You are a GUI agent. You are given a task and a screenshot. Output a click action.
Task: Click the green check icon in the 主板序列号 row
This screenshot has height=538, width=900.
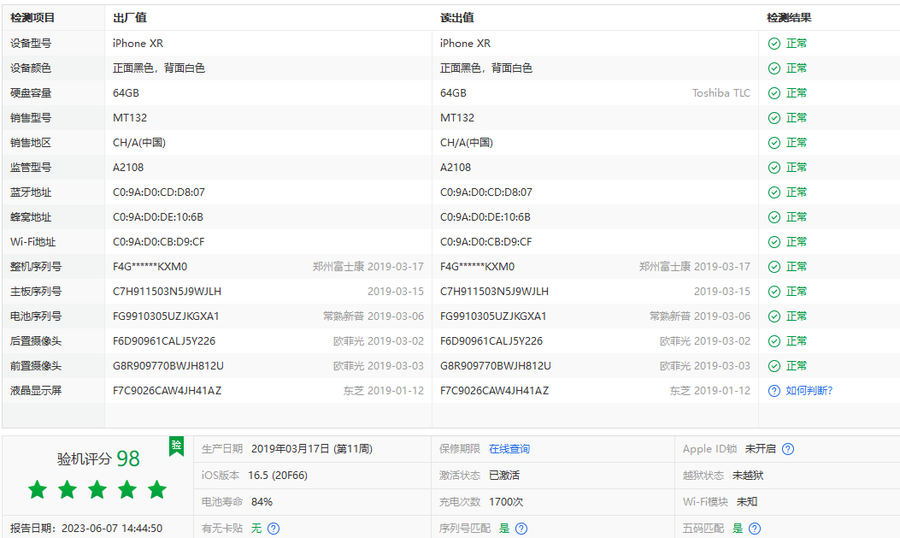point(774,292)
